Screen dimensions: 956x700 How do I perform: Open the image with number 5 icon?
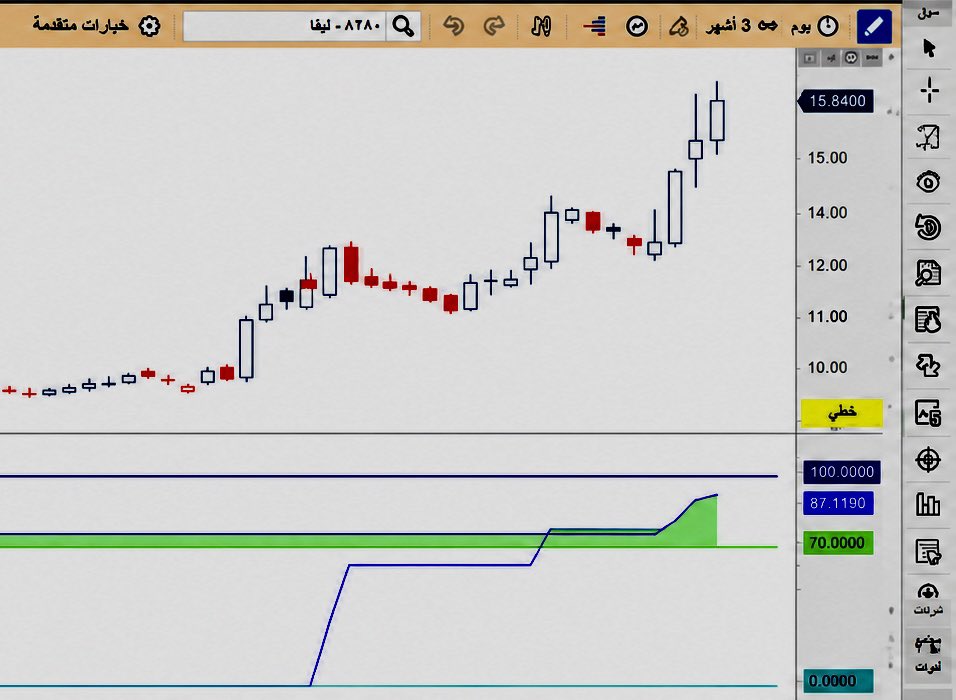tap(928, 413)
